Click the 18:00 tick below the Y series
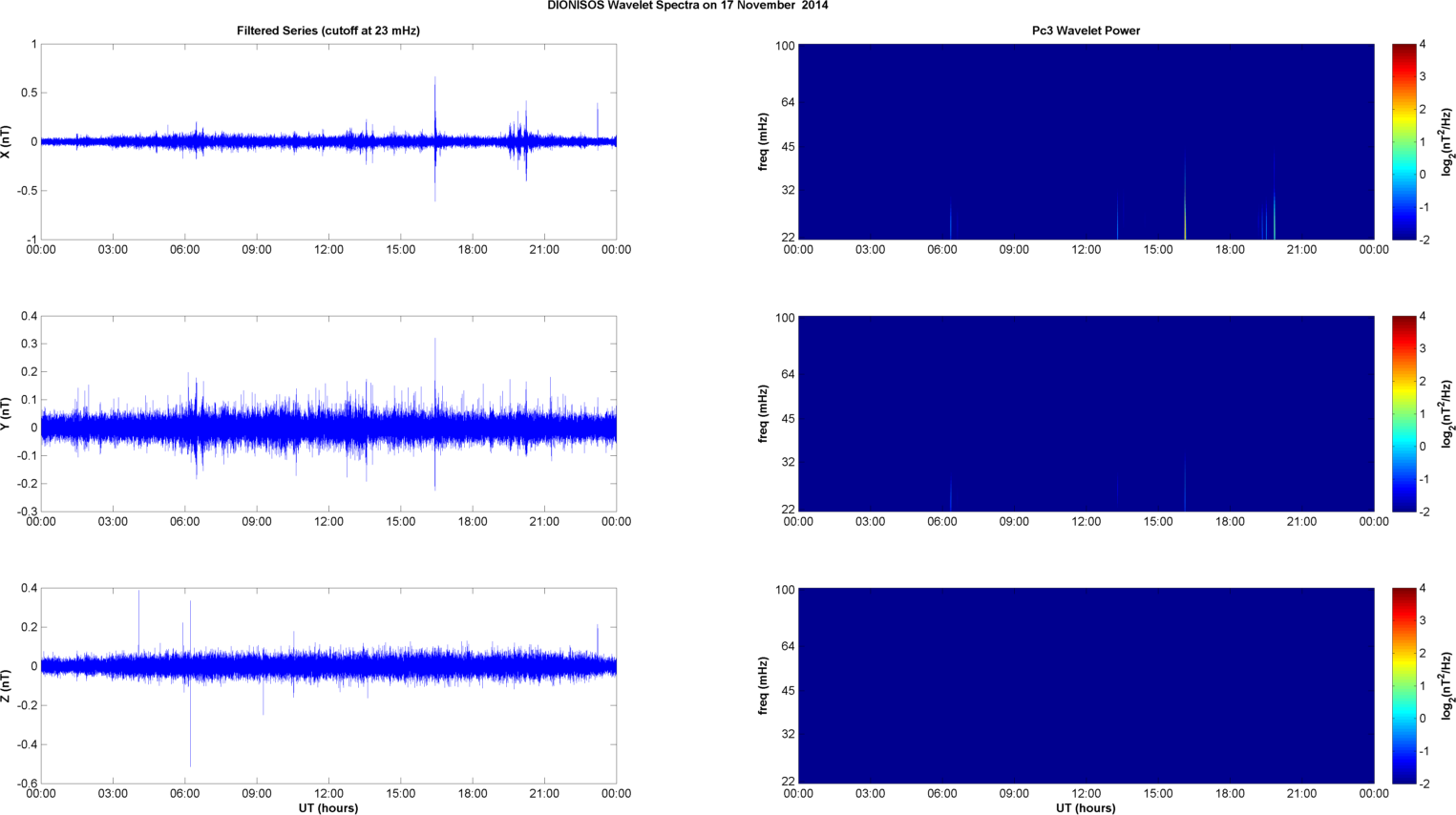Image resolution: width=1456 pixels, height=815 pixels. tap(473, 522)
